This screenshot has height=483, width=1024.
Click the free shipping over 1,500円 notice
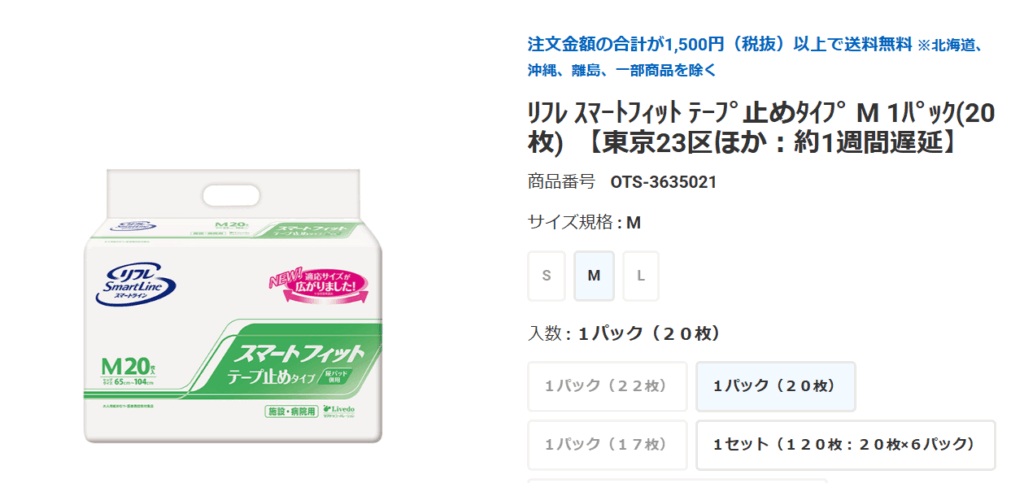click(x=719, y=44)
